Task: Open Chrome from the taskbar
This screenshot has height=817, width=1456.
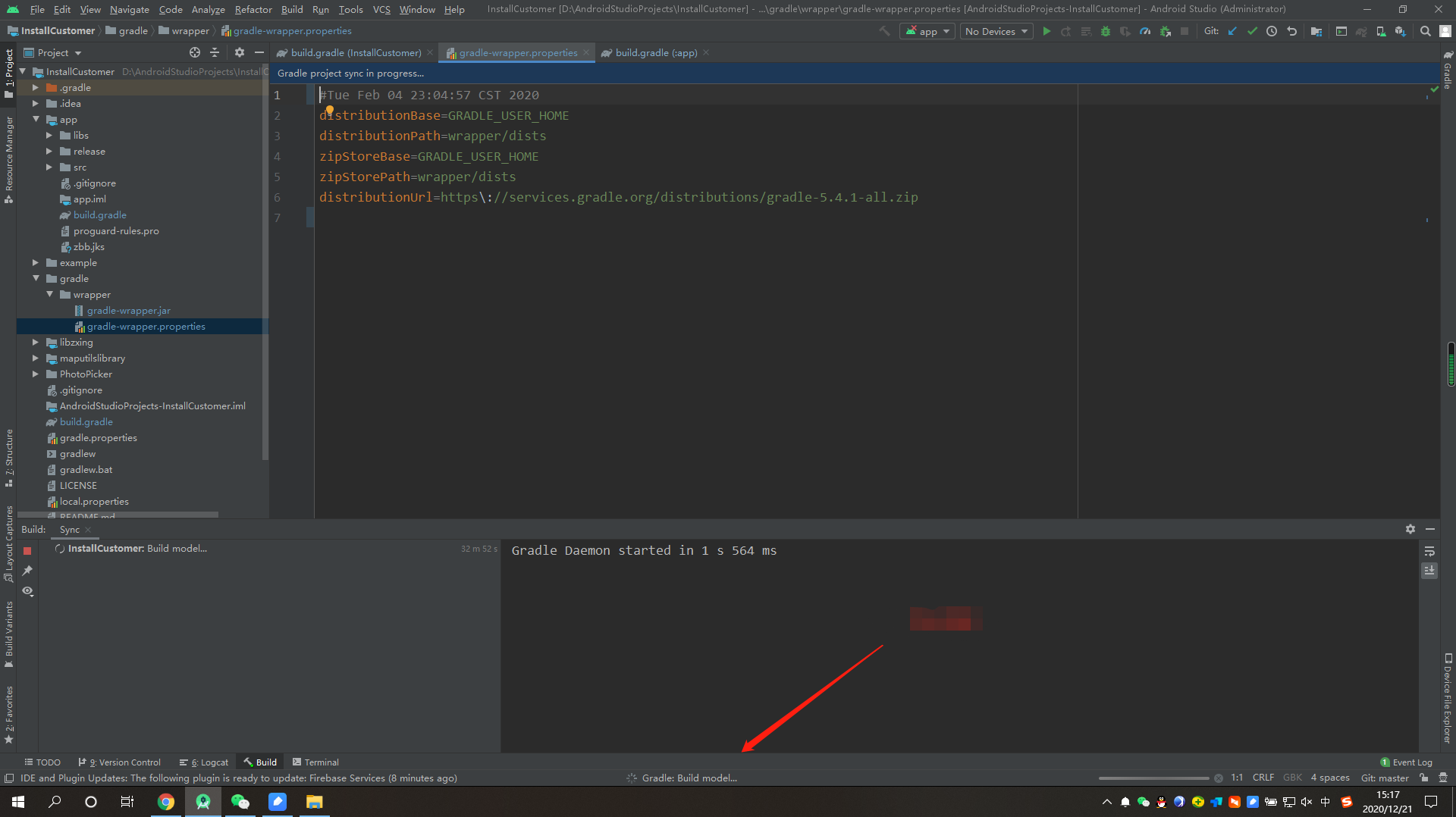Action: [166, 802]
